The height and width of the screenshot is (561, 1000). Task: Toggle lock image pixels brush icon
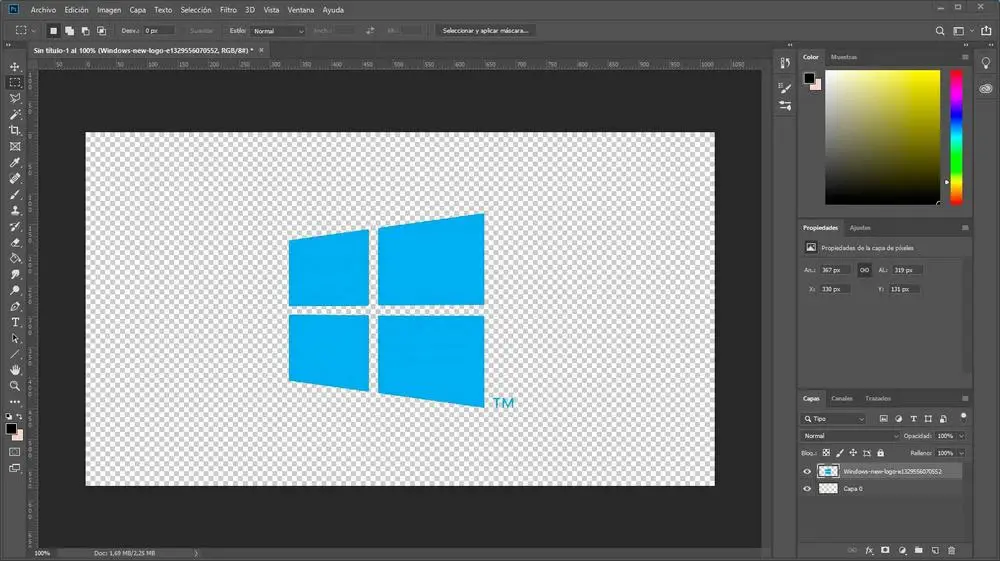(x=839, y=453)
